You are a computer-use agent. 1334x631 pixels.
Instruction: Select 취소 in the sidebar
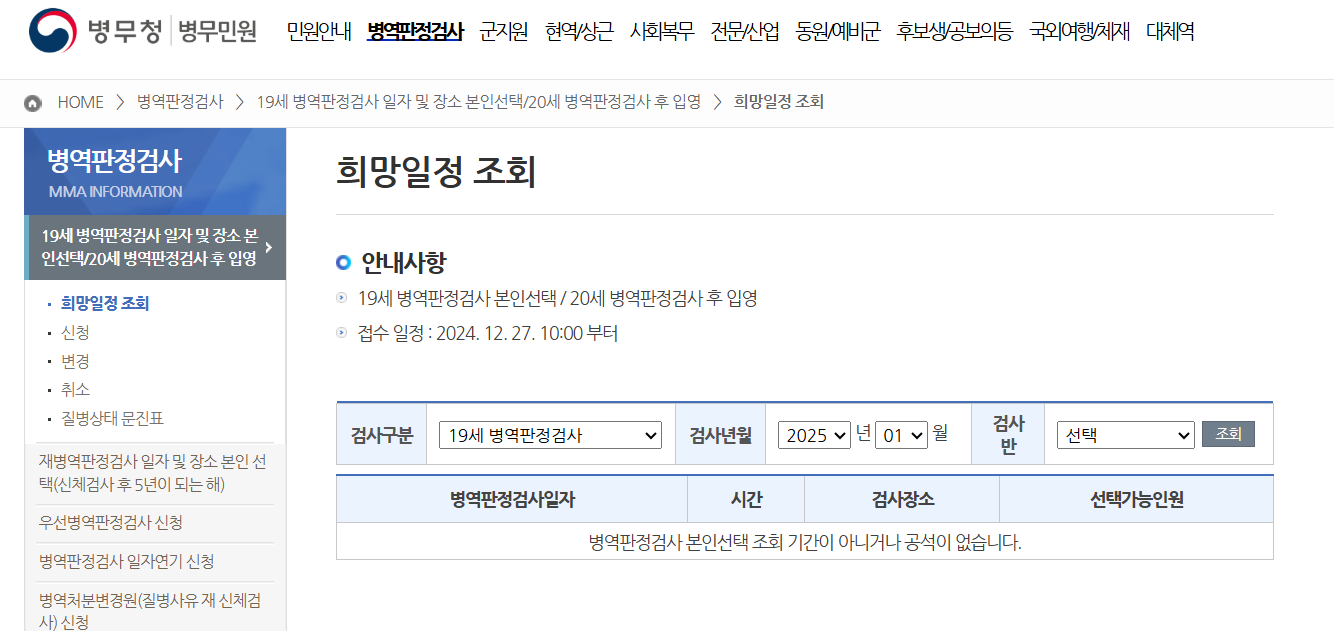coord(75,389)
